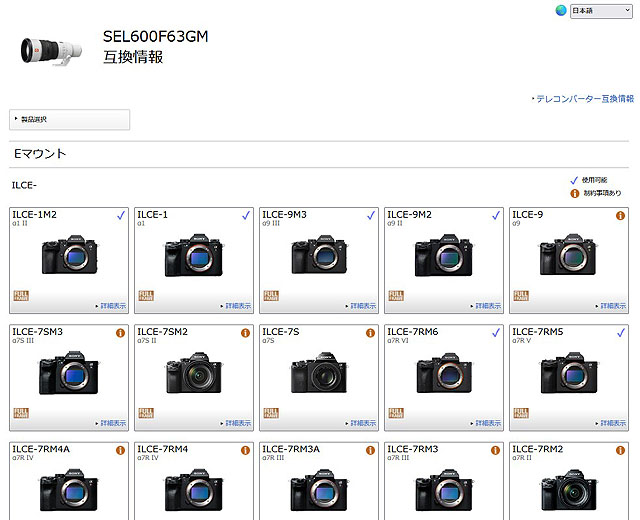The image size is (640, 520).
Task: Click the ILCE-7RM6 blue checkmark icon
Action: pyautogui.click(x=496, y=333)
